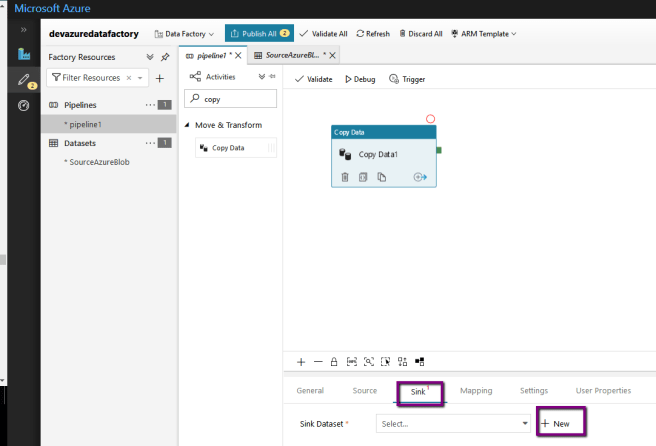Open the Sink Dataset dropdown
This screenshot has width=656, height=446.
click(454, 423)
